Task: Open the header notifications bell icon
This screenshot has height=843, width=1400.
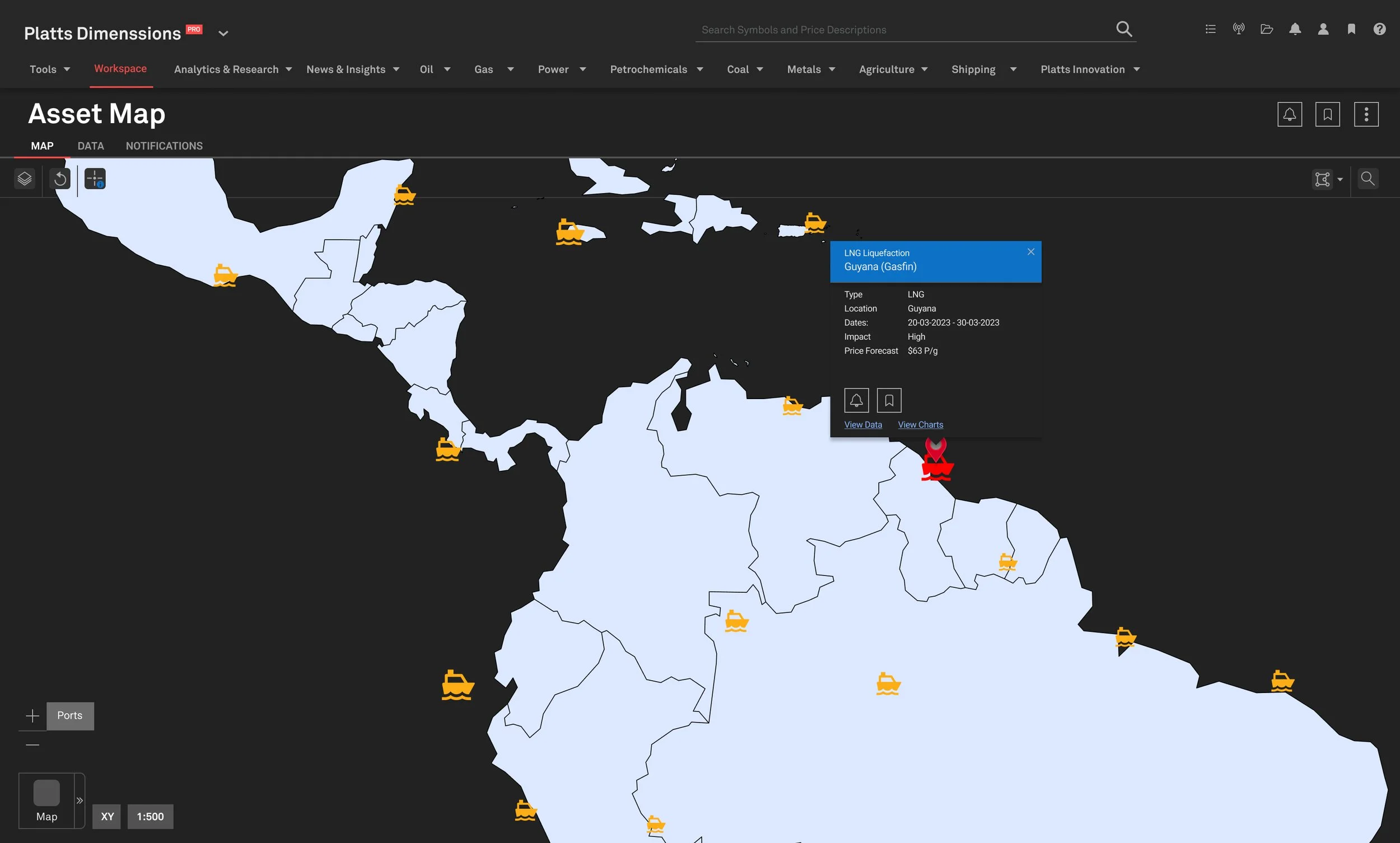Action: pyautogui.click(x=1295, y=30)
